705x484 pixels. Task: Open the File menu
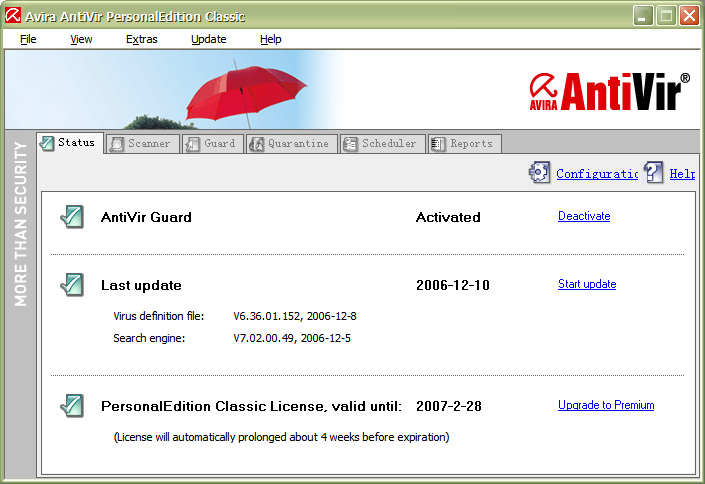(28, 39)
